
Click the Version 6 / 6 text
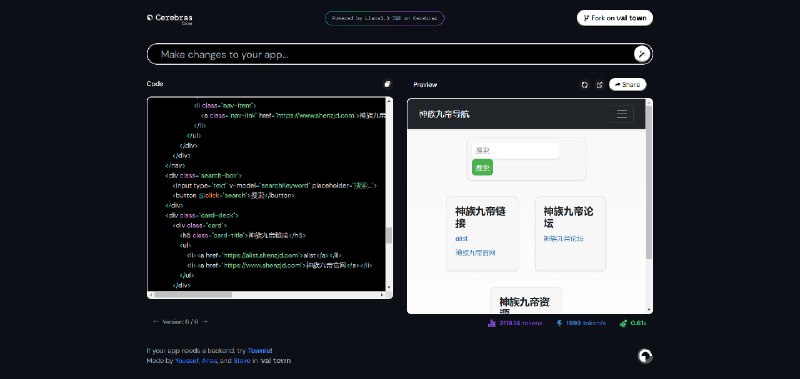point(180,322)
